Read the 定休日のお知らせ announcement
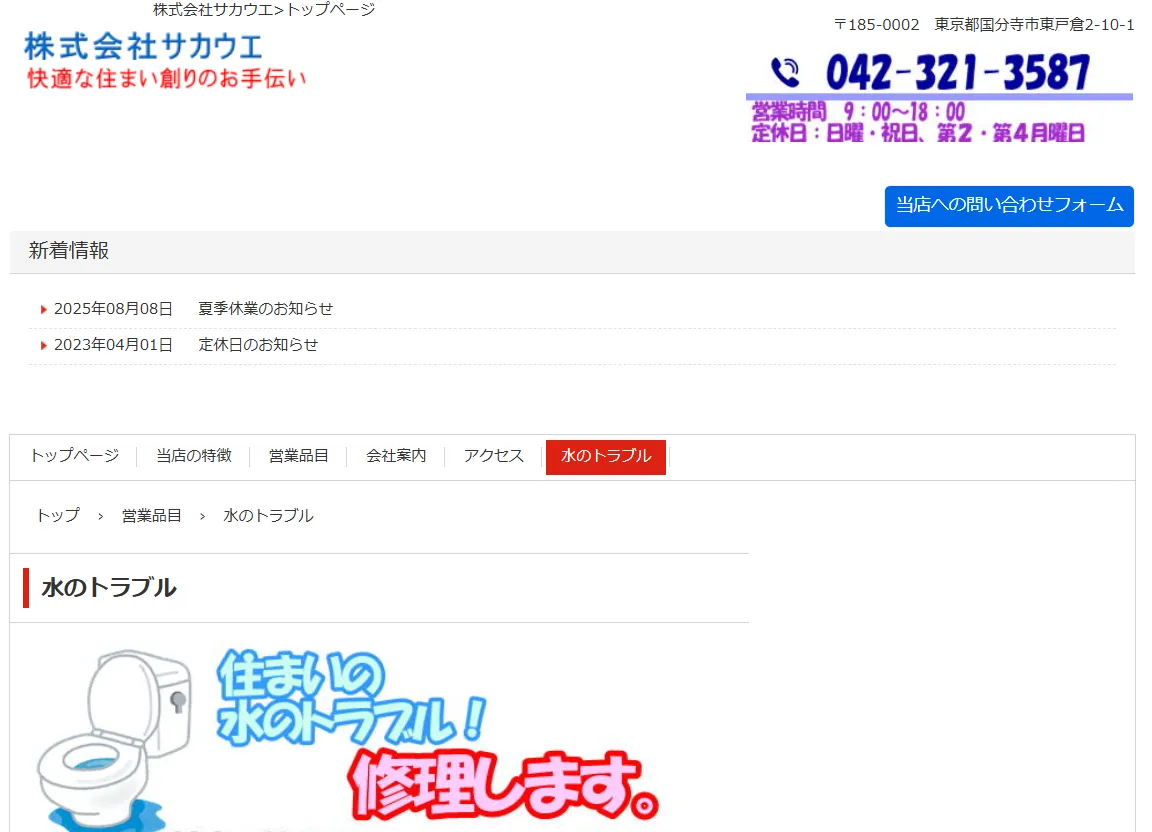This screenshot has width=1152, height=832. (258, 345)
